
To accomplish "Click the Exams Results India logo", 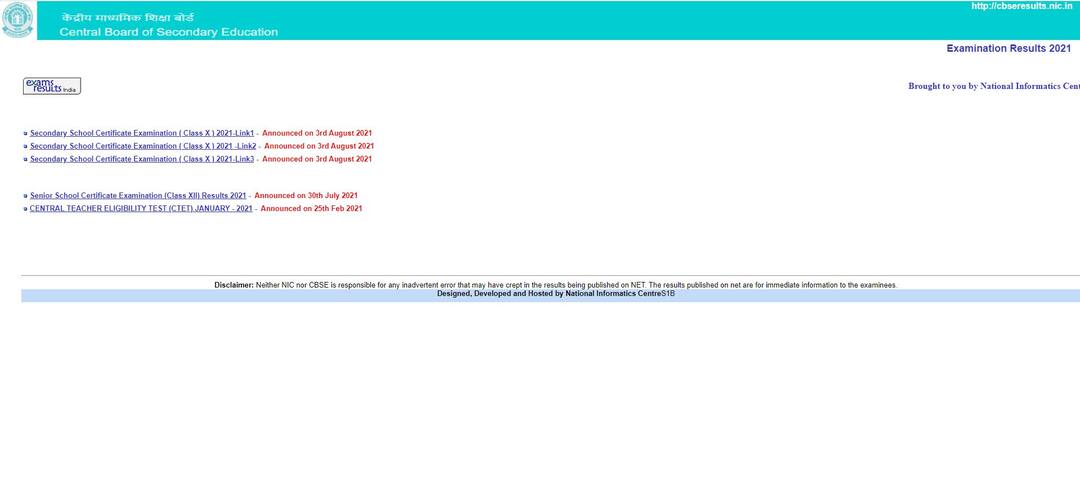I will point(52,86).
